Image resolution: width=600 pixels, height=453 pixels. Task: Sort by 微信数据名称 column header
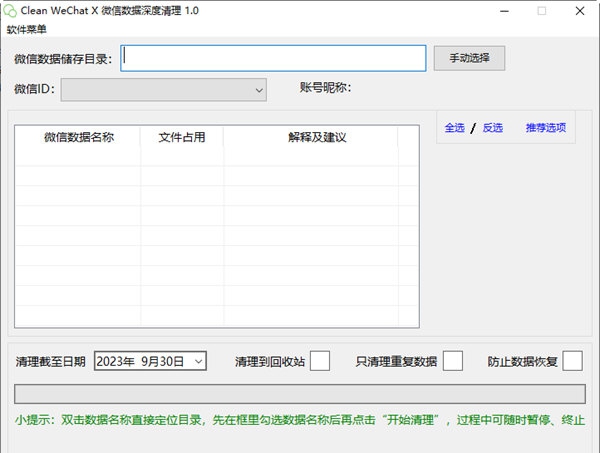(x=78, y=137)
